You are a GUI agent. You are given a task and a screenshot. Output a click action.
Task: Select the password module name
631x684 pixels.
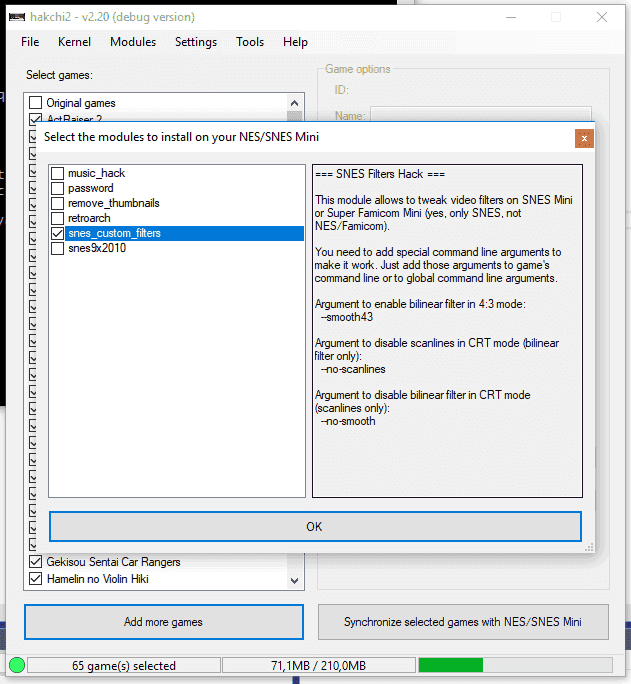coord(91,188)
